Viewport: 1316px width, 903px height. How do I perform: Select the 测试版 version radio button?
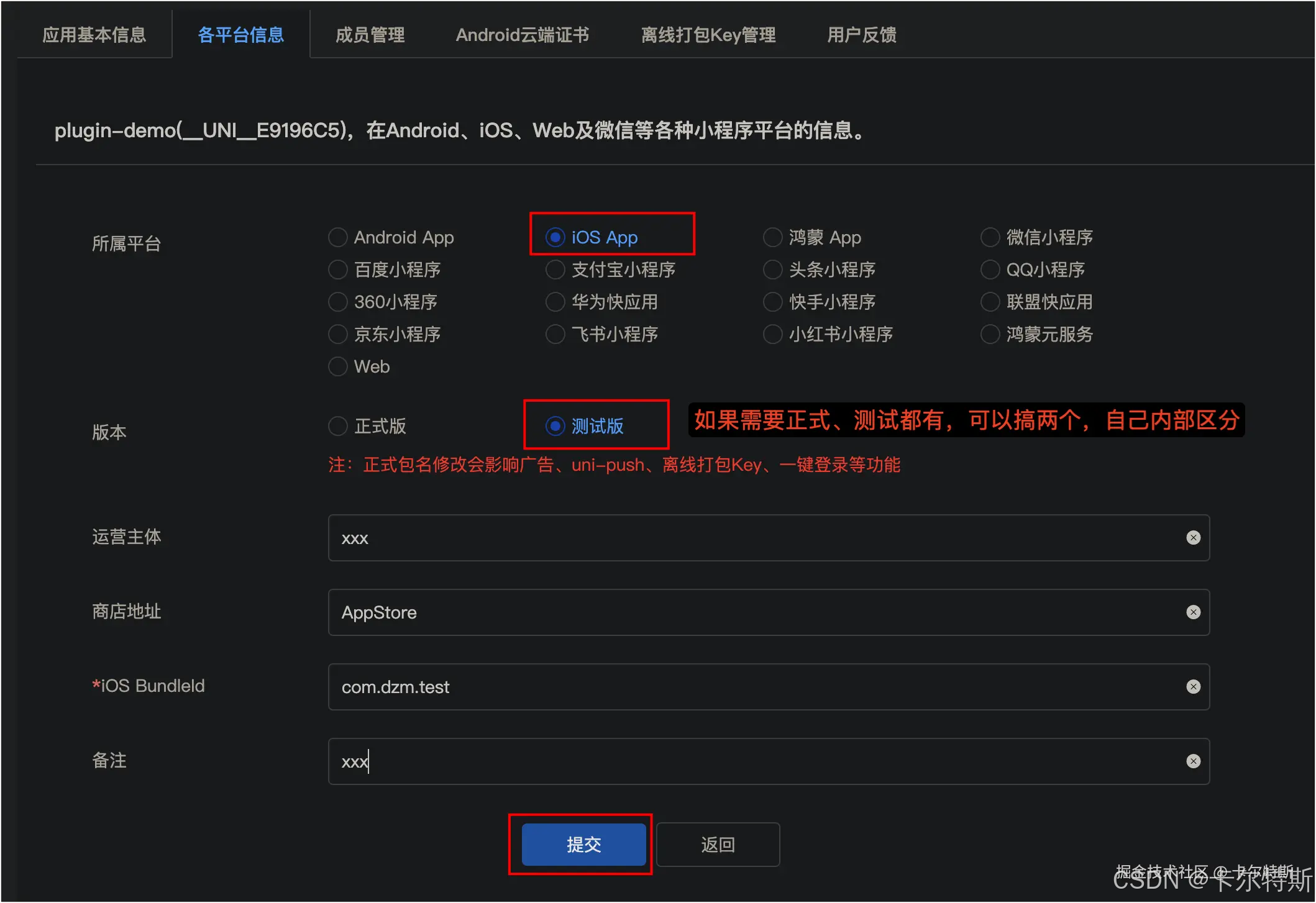coord(555,426)
